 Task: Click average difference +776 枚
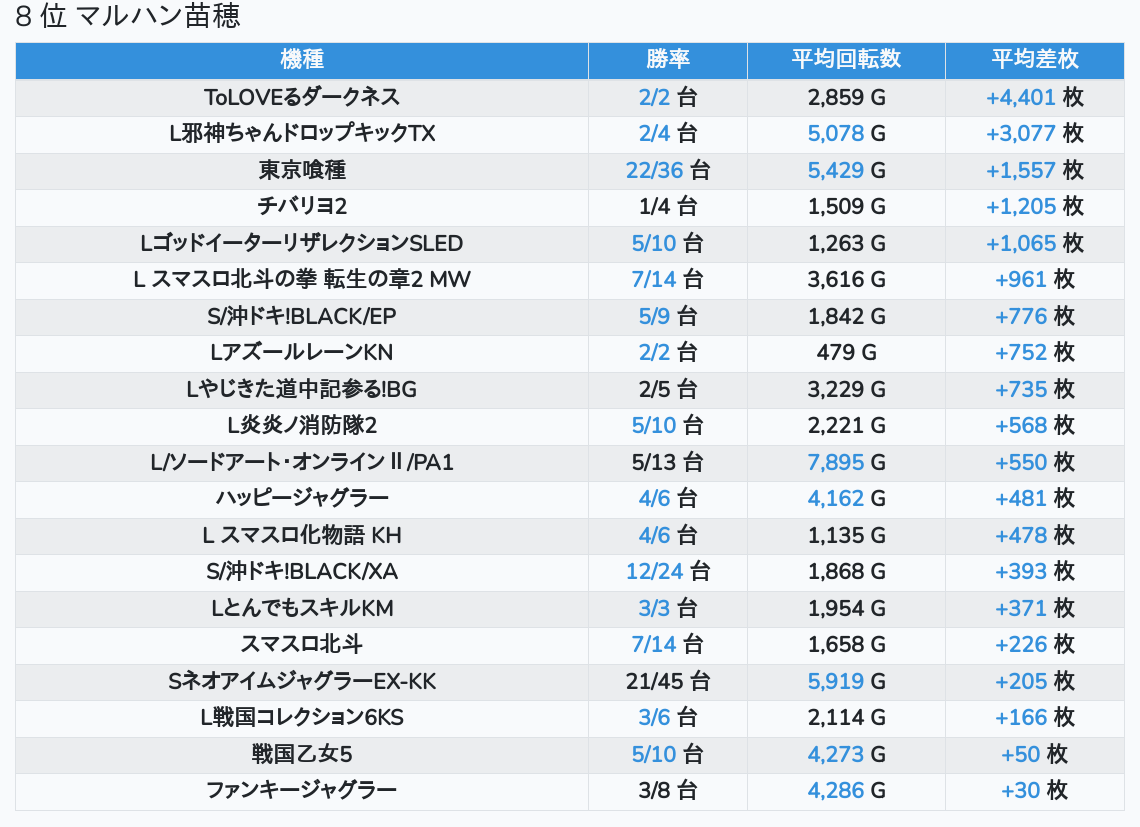pos(1035,316)
